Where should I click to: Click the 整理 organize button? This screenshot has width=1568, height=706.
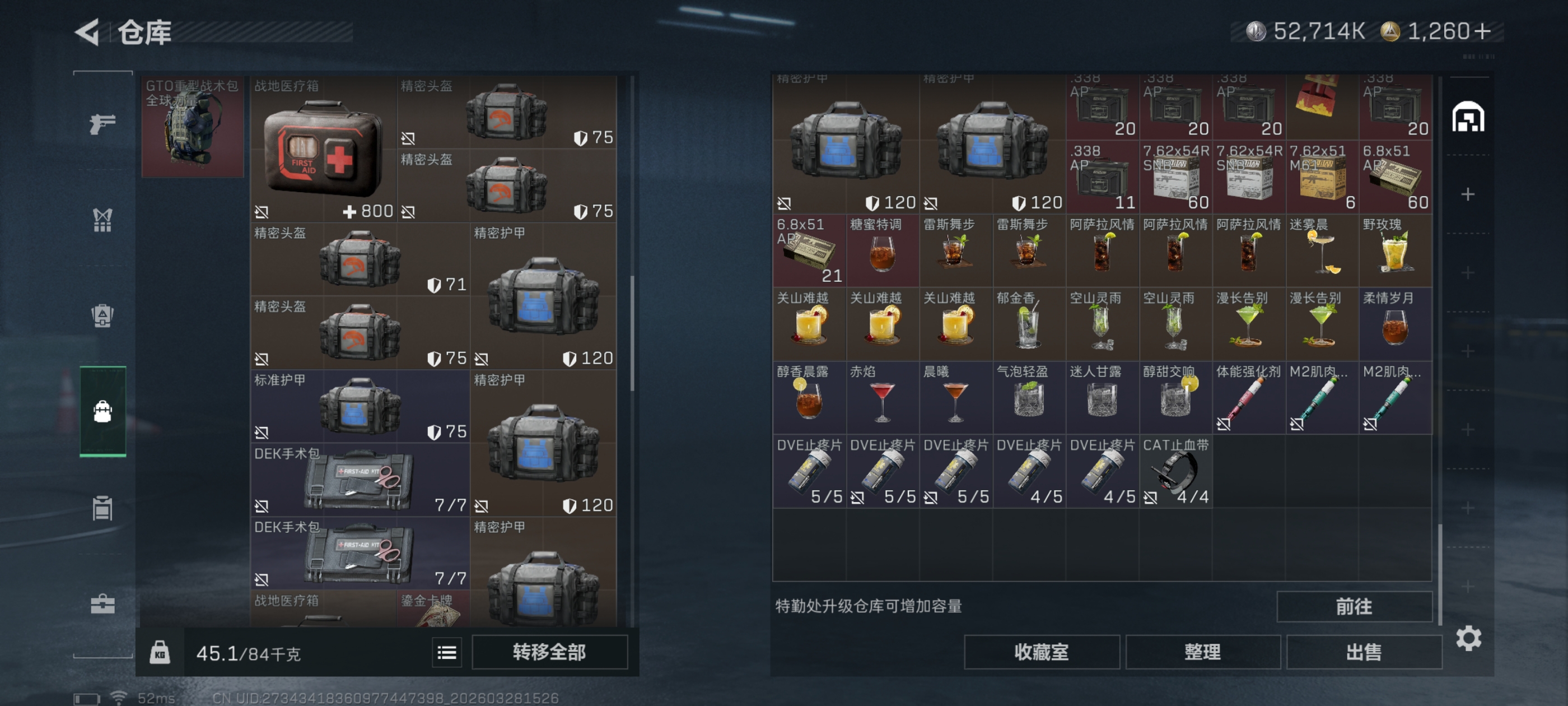coord(1203,652)
